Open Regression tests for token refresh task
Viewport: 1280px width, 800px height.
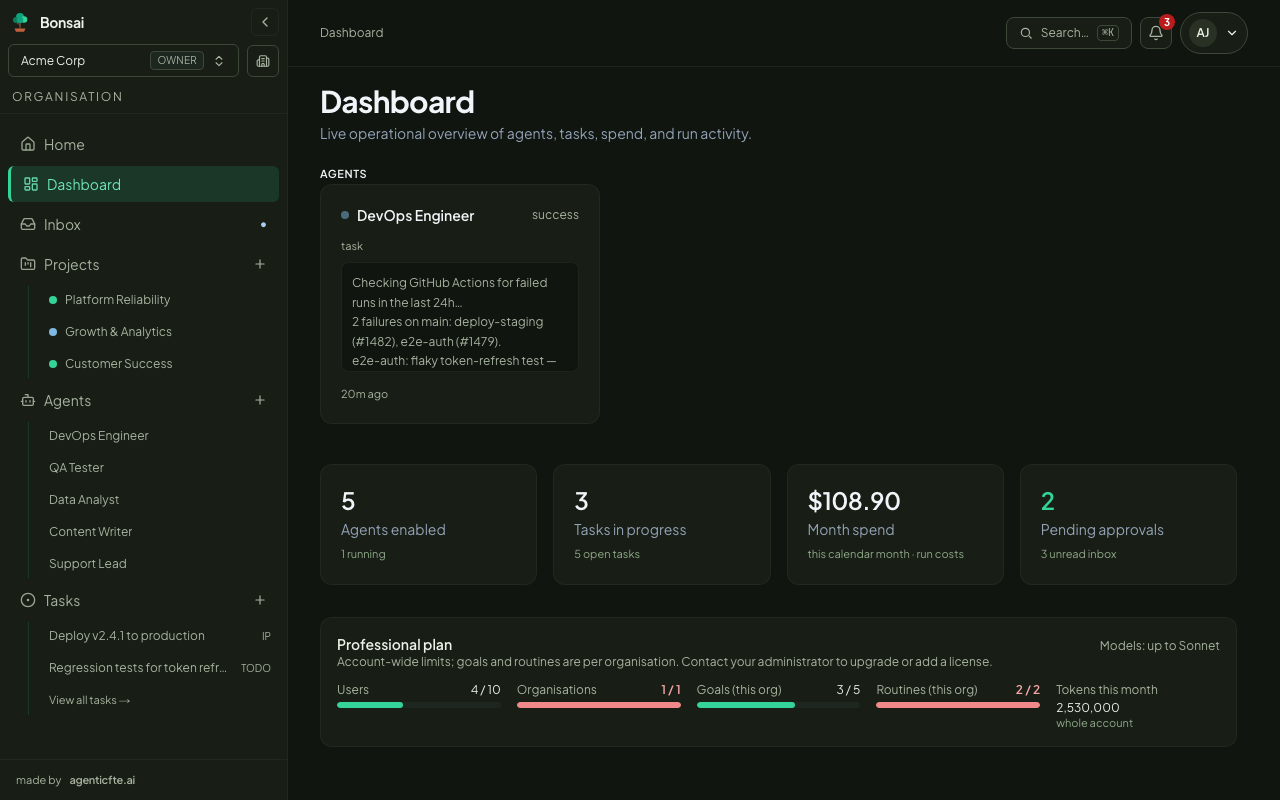point(160,667)
